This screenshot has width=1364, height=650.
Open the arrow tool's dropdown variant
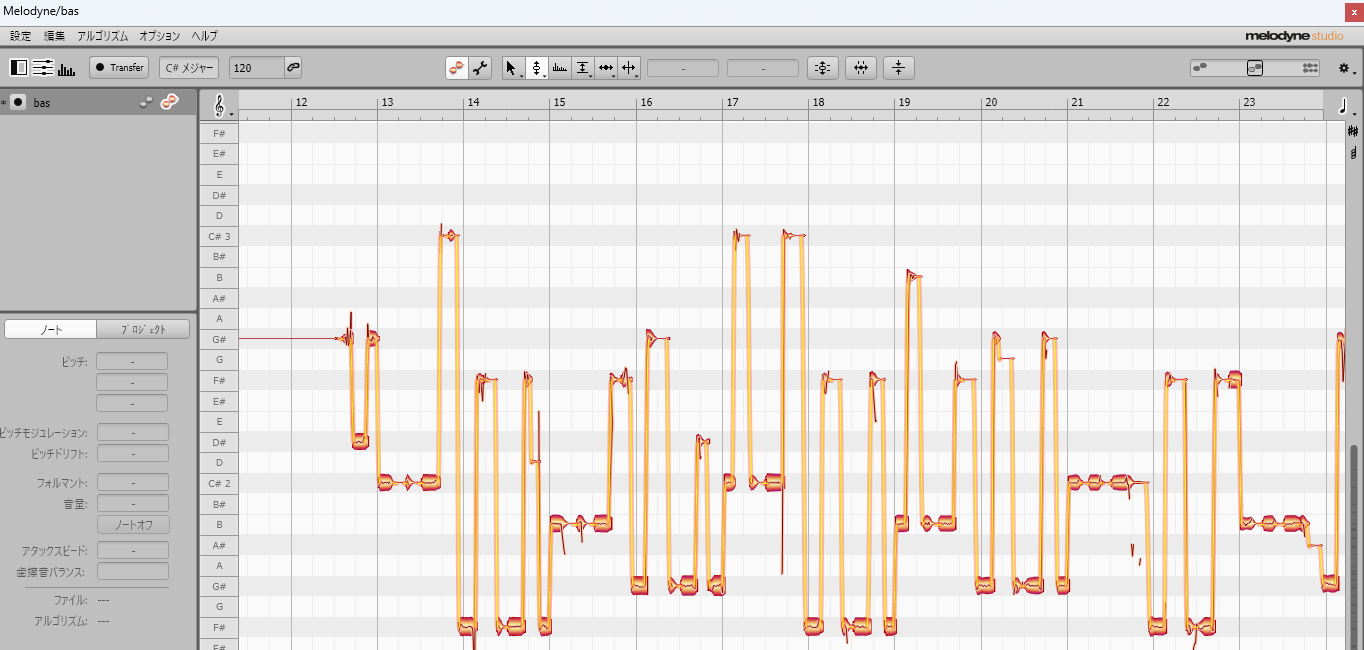520,75
